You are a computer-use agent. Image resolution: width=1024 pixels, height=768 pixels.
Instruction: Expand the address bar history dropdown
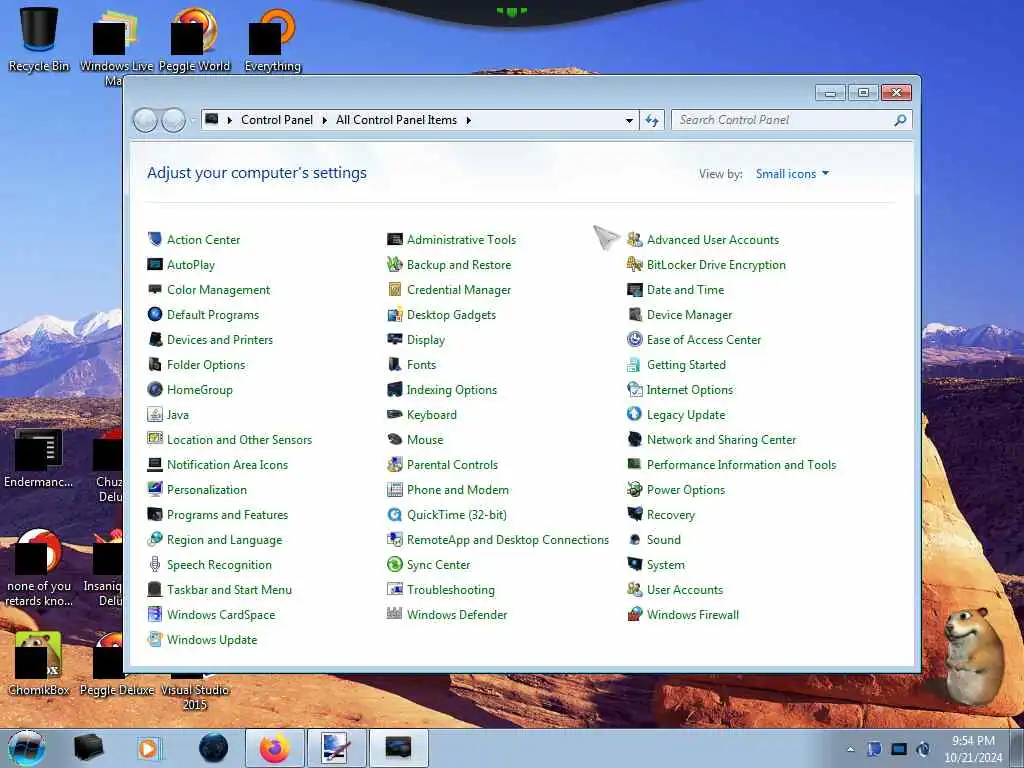click(x=629, y=120)
